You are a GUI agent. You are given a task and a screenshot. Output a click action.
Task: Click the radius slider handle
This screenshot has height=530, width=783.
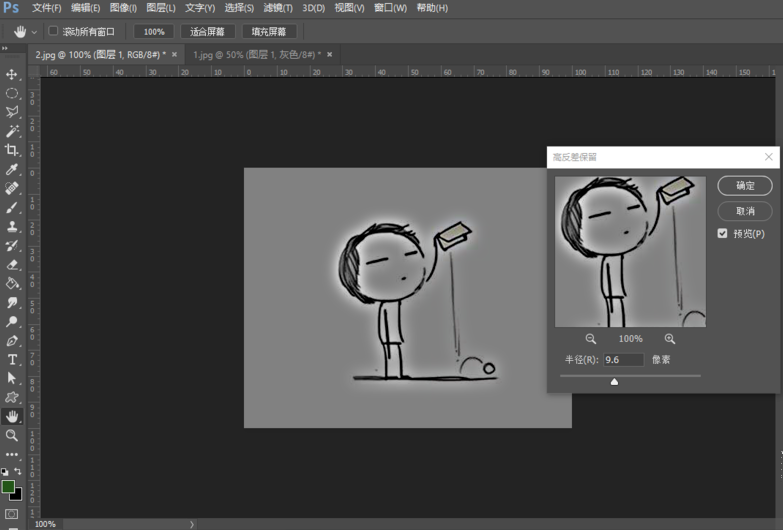[x=614, y=381]
